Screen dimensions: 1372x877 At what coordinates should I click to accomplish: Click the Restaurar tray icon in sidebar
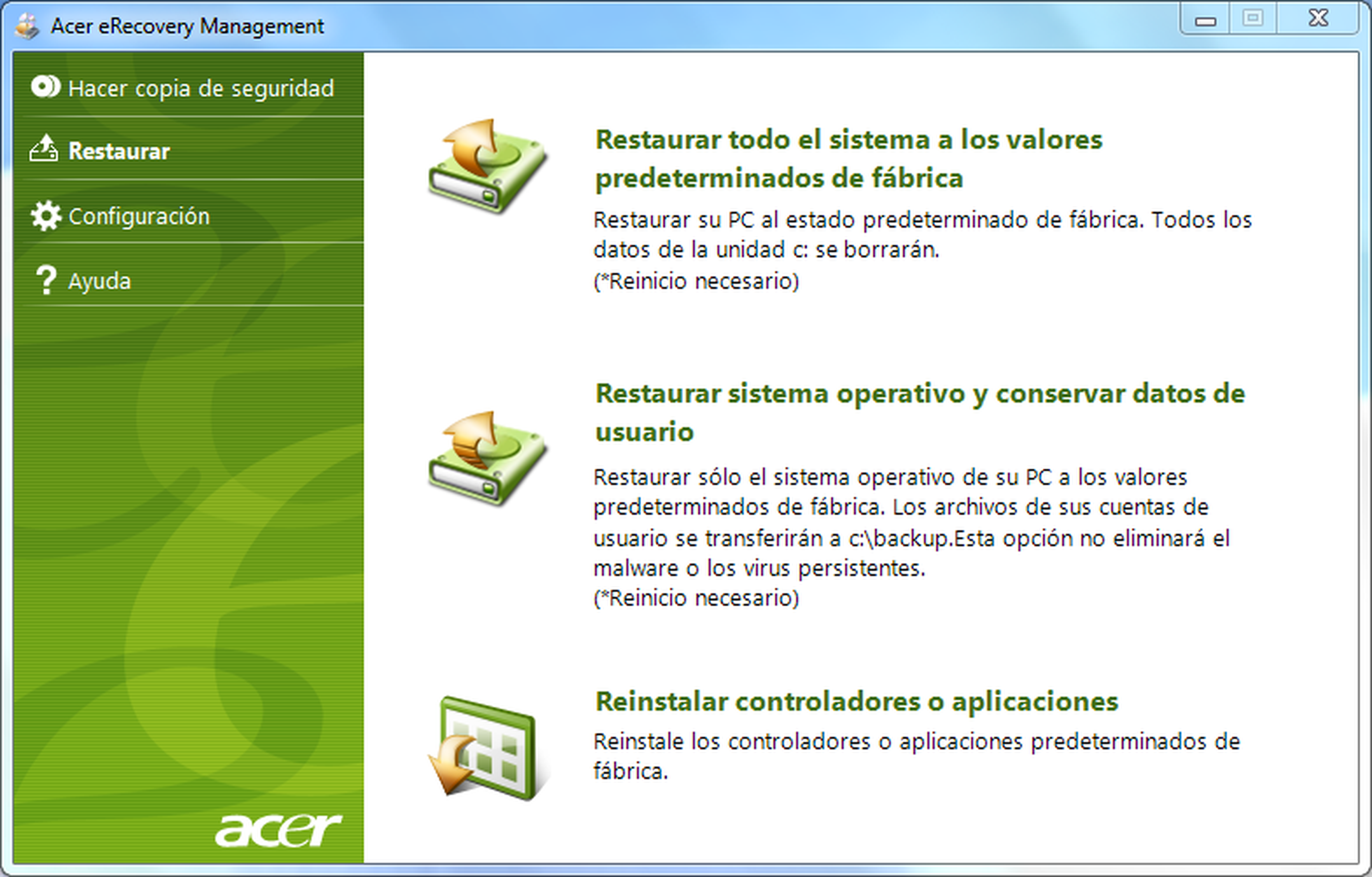[44, 149]
